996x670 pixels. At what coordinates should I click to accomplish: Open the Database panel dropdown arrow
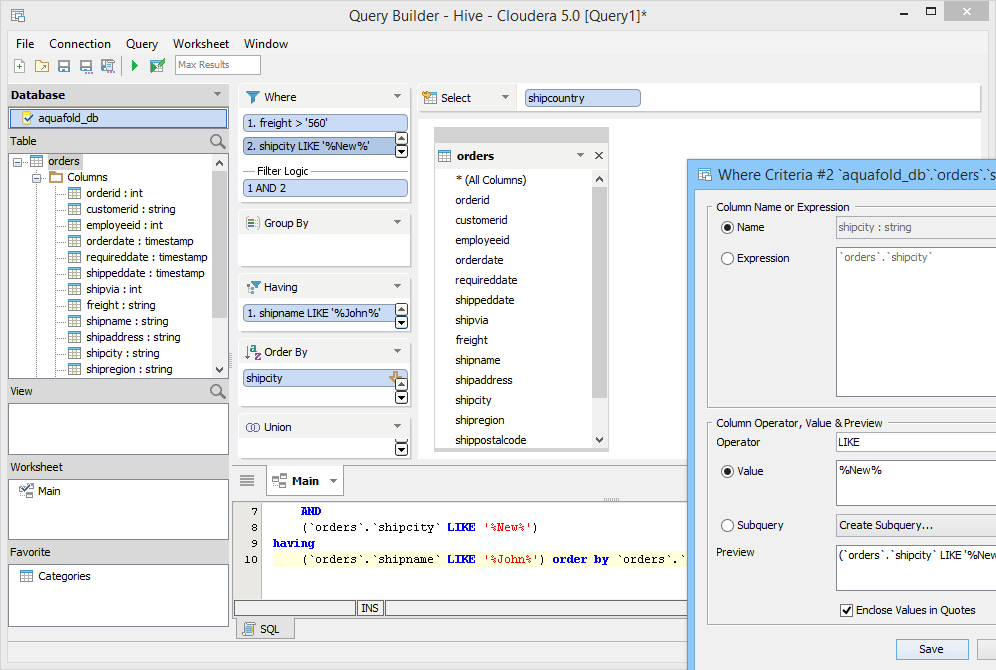(x=217, y=94)
